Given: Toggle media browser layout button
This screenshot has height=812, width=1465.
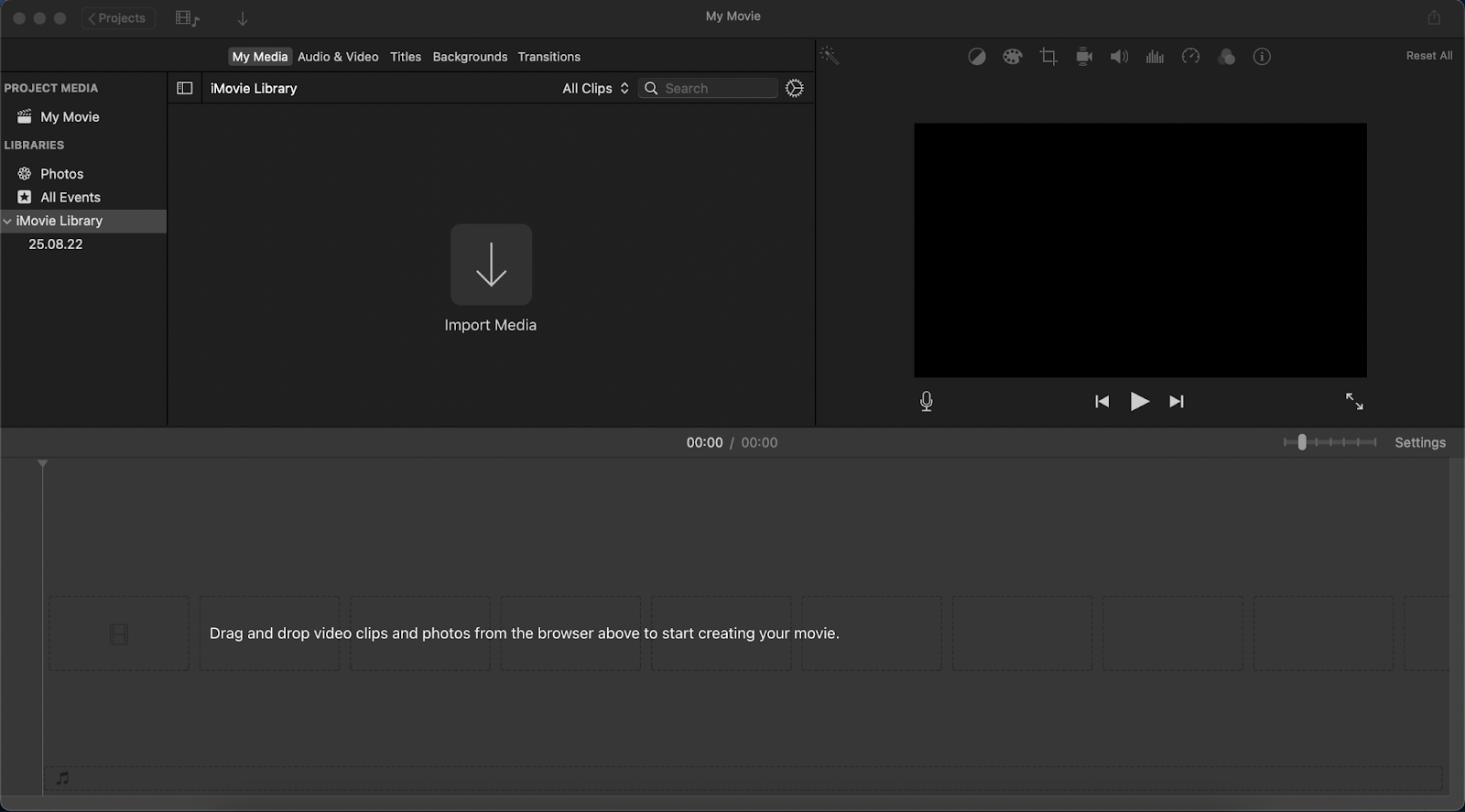Looking at the screenshot, I should (188, 18).
